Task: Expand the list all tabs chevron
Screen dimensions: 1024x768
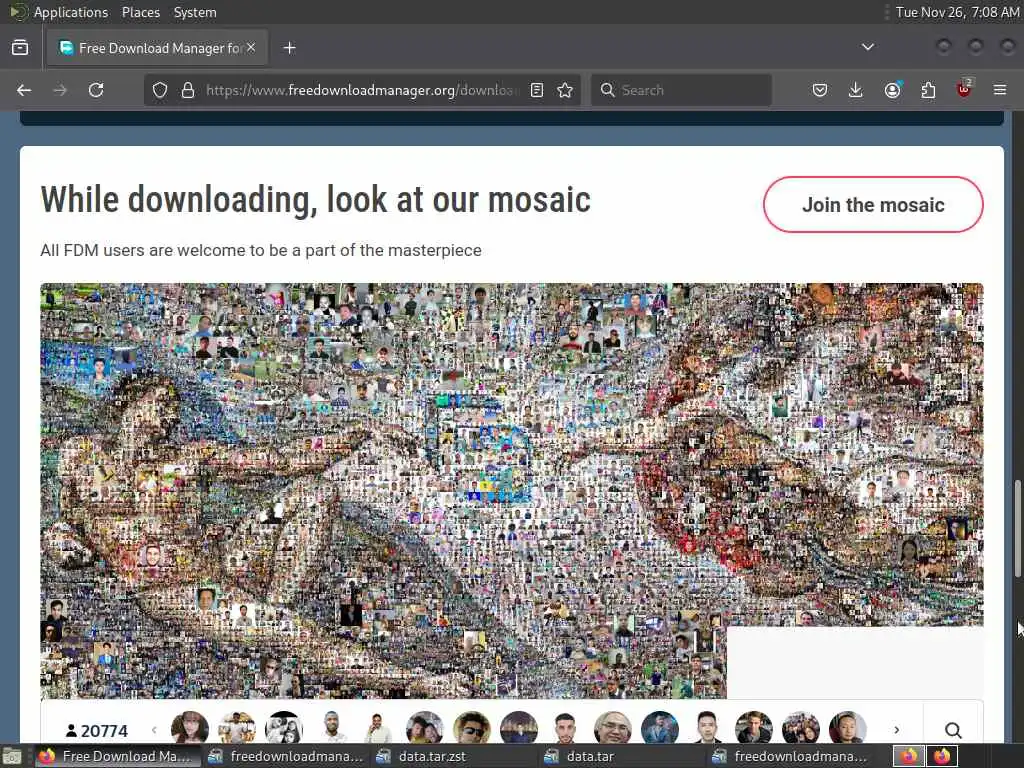Action: [868, 47]
